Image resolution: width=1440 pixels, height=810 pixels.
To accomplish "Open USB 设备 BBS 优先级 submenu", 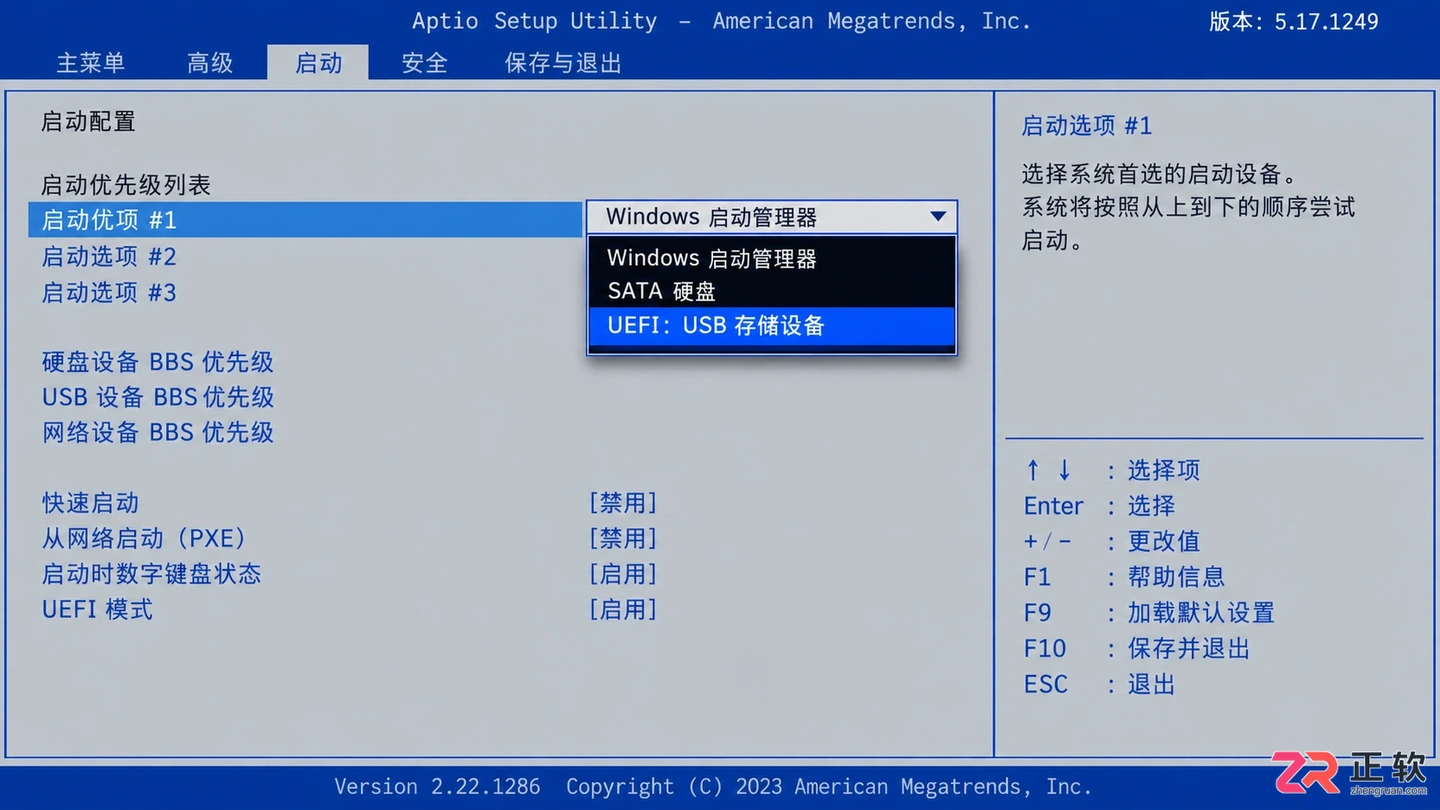I will [x=158, y=397].
